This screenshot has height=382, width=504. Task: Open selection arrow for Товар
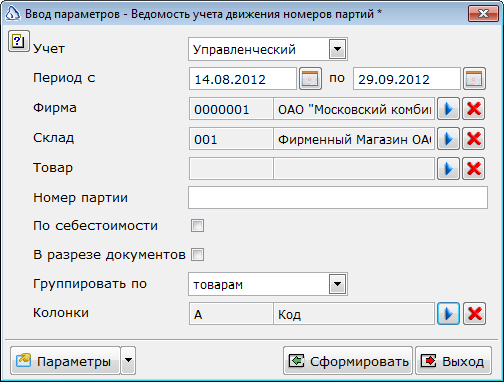[448, 168]
